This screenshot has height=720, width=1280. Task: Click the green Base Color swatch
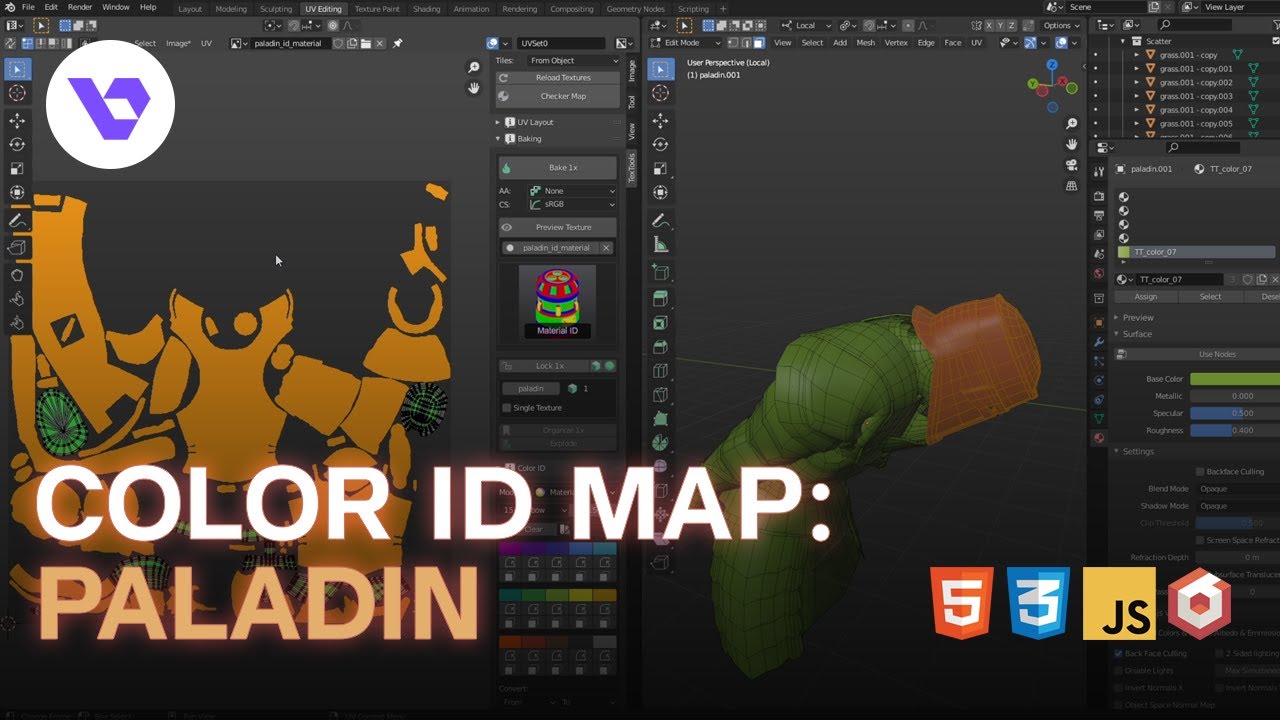pos(1235,379)
